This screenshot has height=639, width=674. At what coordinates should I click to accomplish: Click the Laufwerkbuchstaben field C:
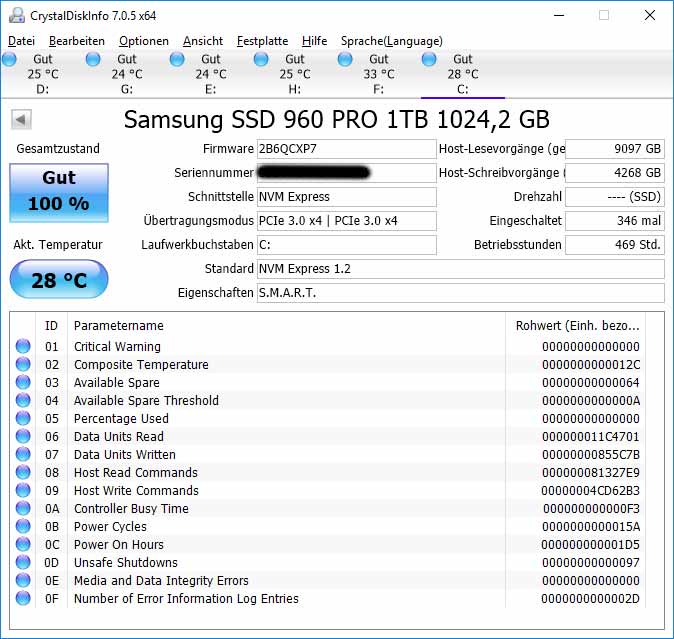346,245
